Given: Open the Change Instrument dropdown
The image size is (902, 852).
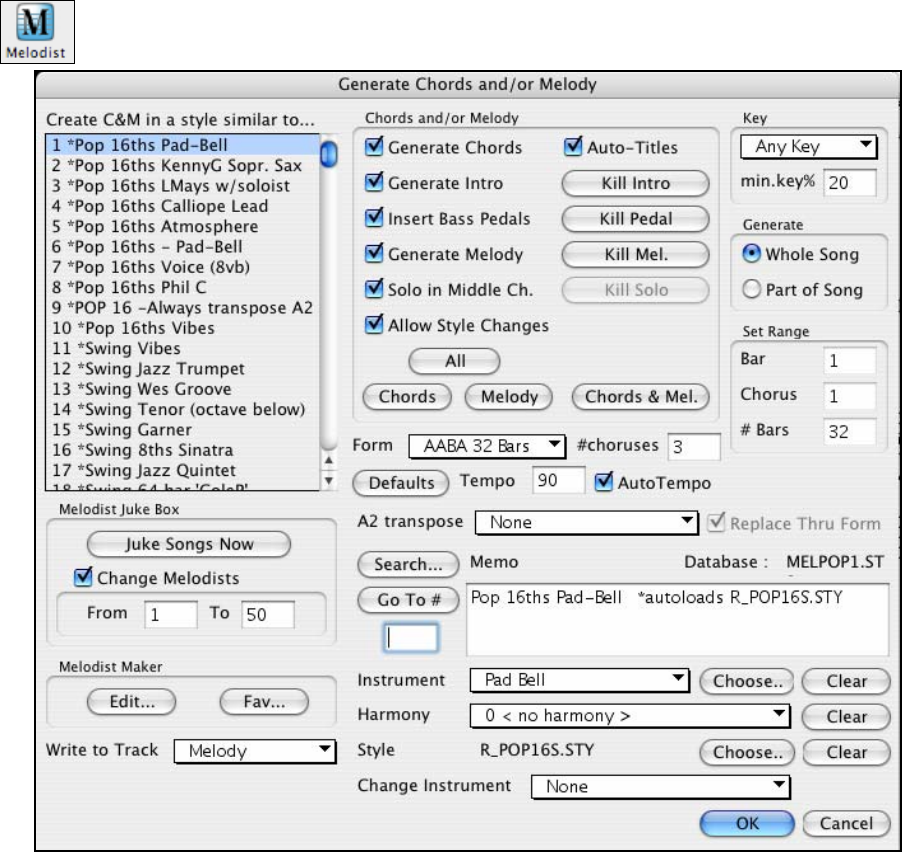Looking at the screenshot, I should pos(660,786).
